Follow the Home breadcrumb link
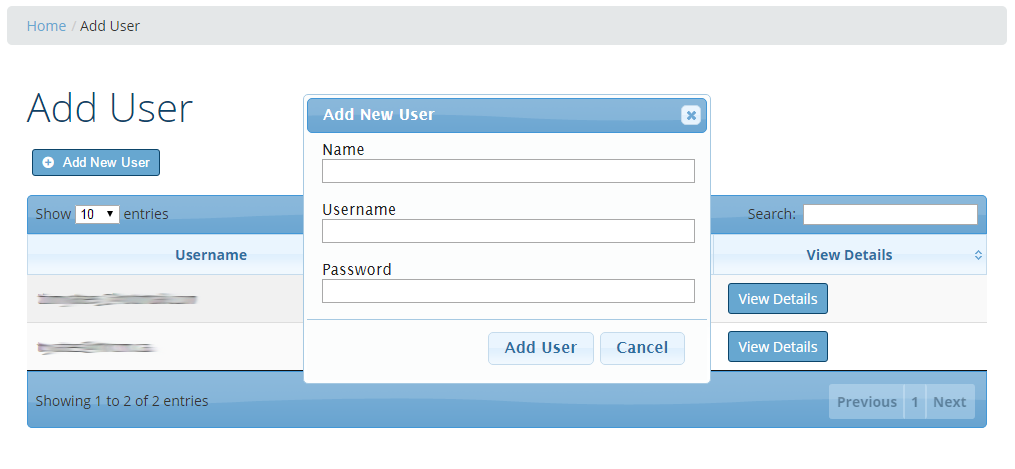The width and height of the screenshot is (1015, 469). click(46, 26)
